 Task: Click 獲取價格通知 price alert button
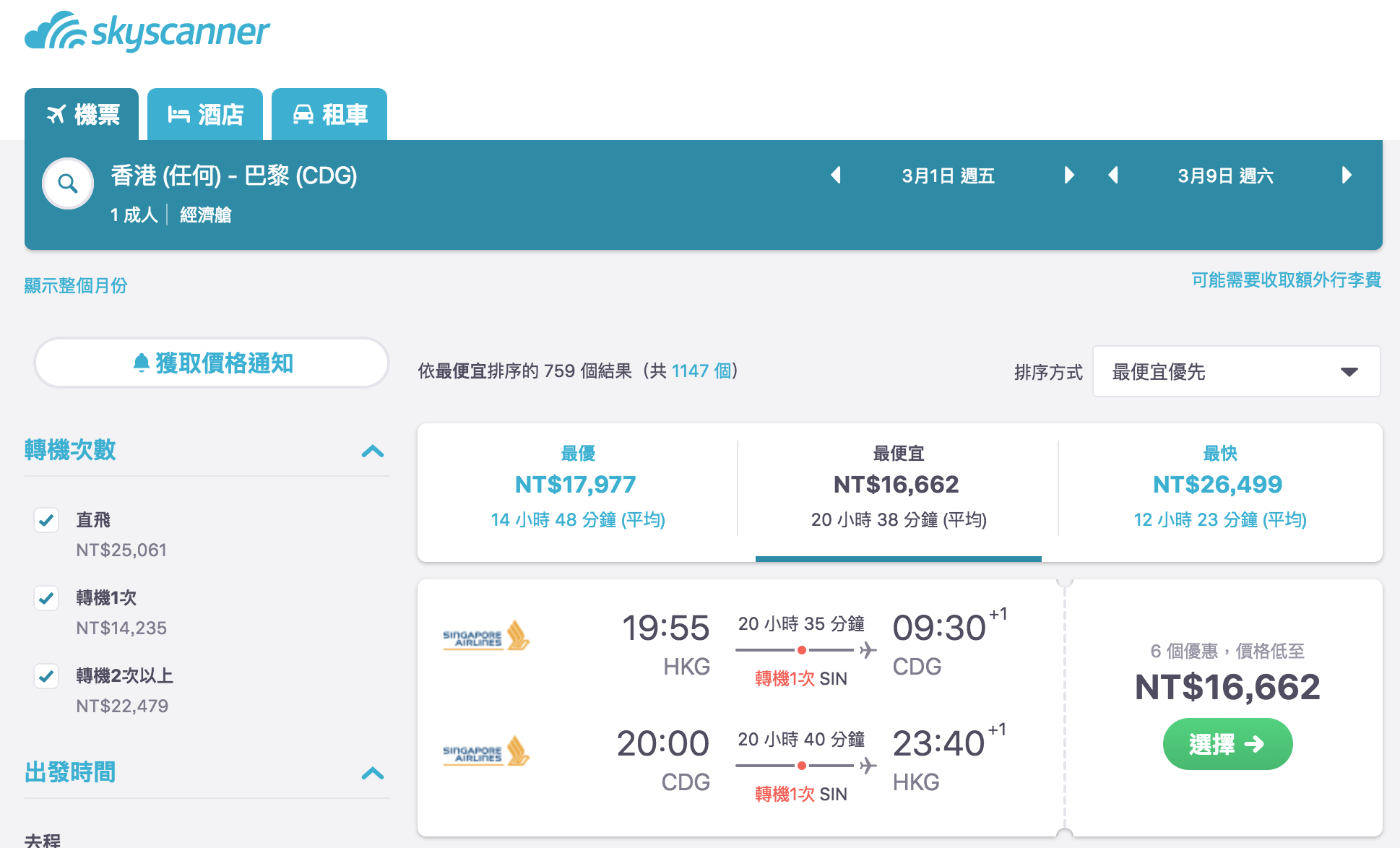tap(212, 363)
